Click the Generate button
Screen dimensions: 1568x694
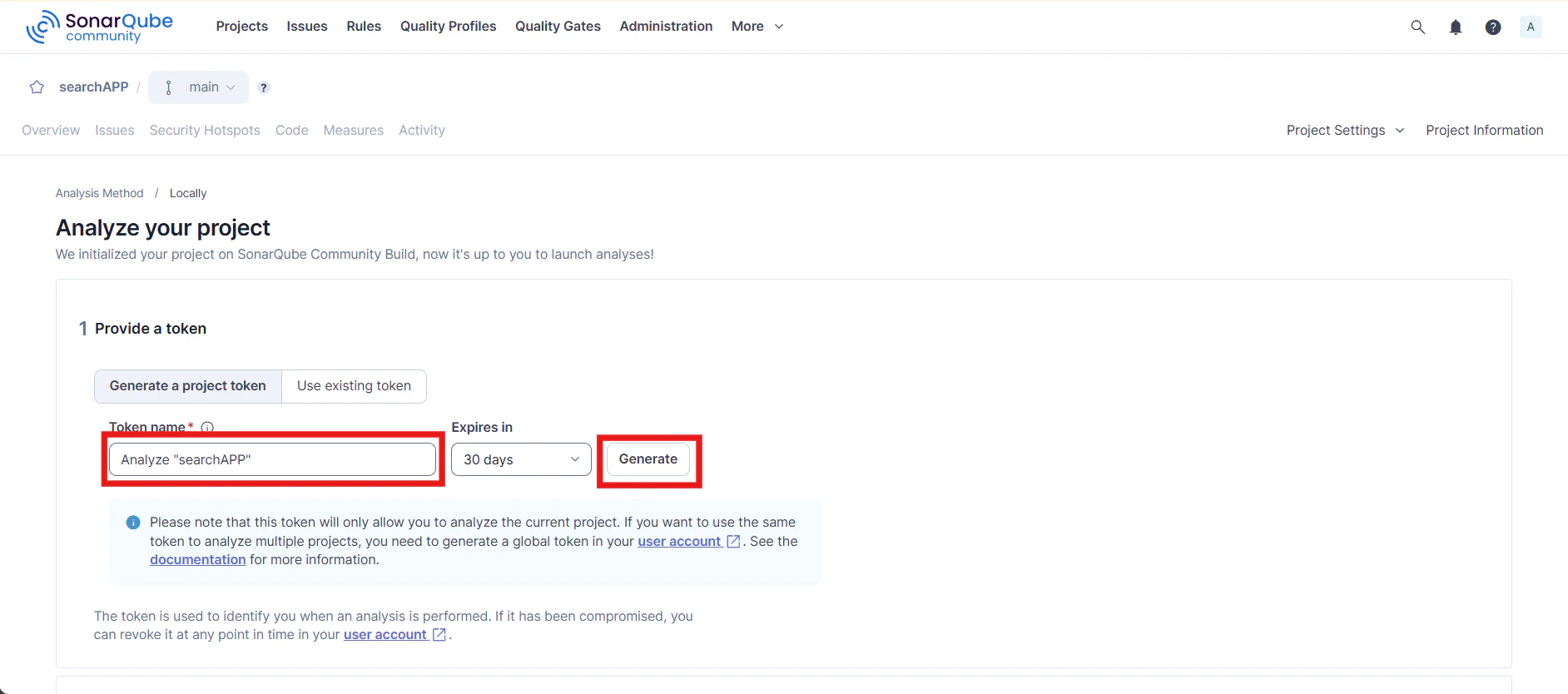click(x=648, y=459)
